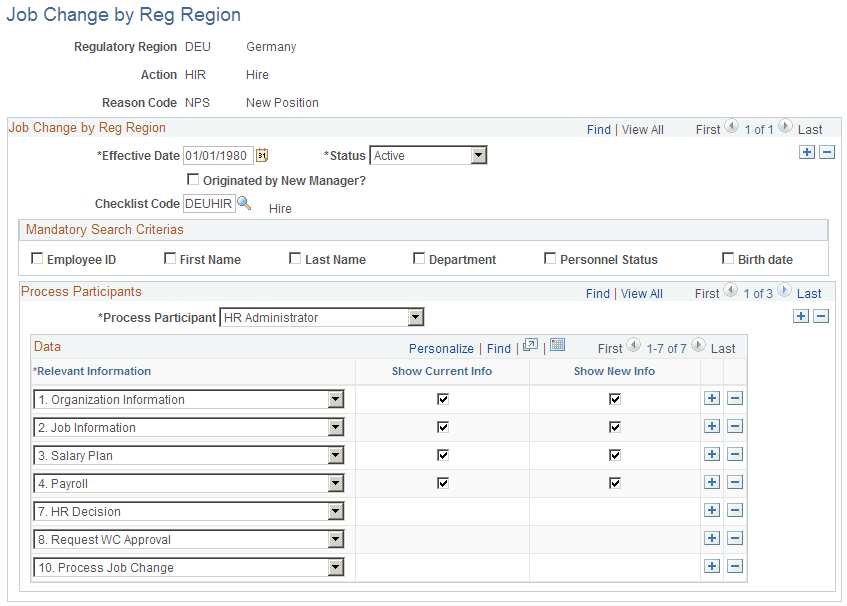Enable the Employee ID search criteria
847x606 pixels.
coord(37,258)
